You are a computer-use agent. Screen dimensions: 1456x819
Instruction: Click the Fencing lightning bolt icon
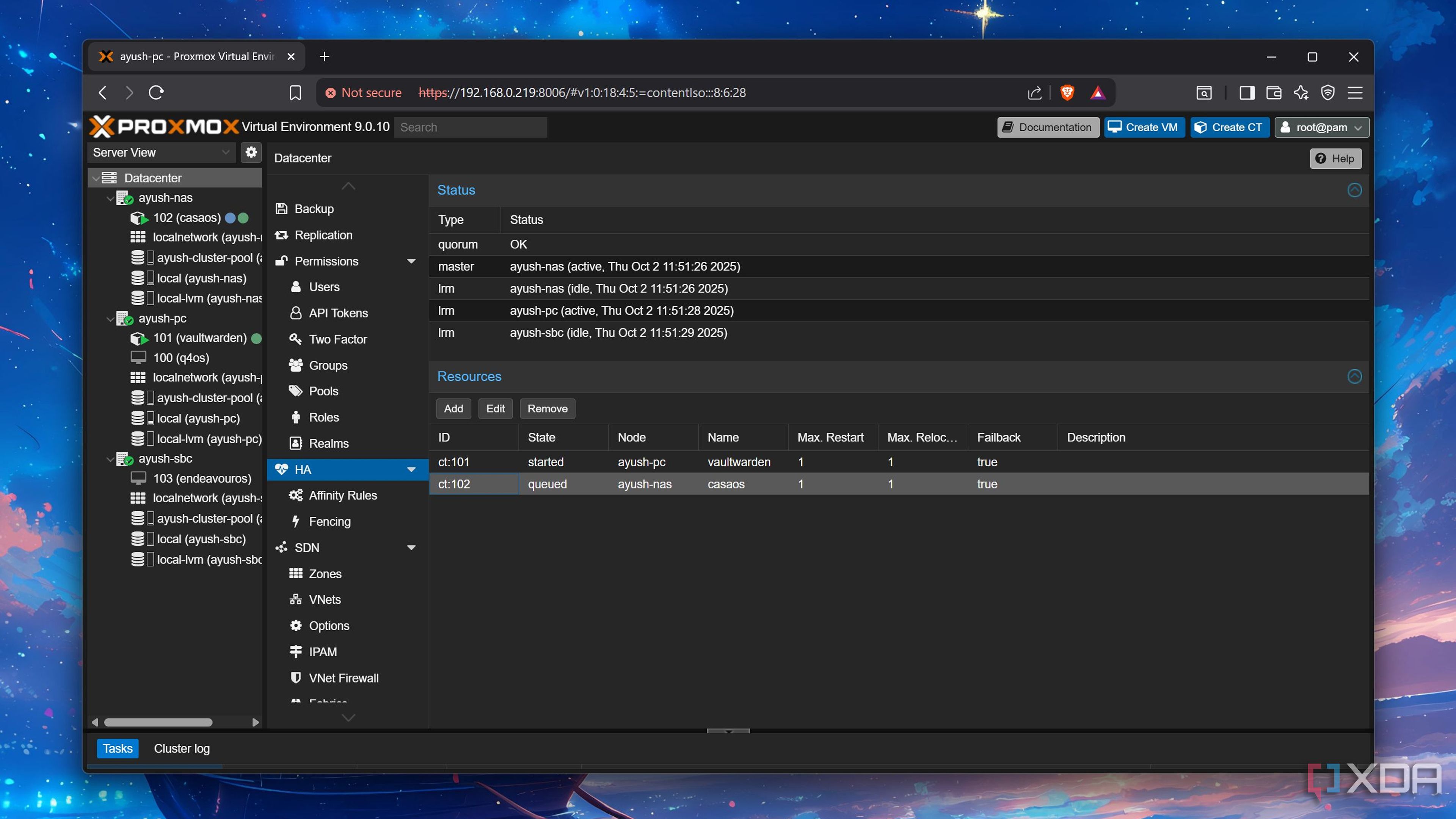[x=296, y=522]
